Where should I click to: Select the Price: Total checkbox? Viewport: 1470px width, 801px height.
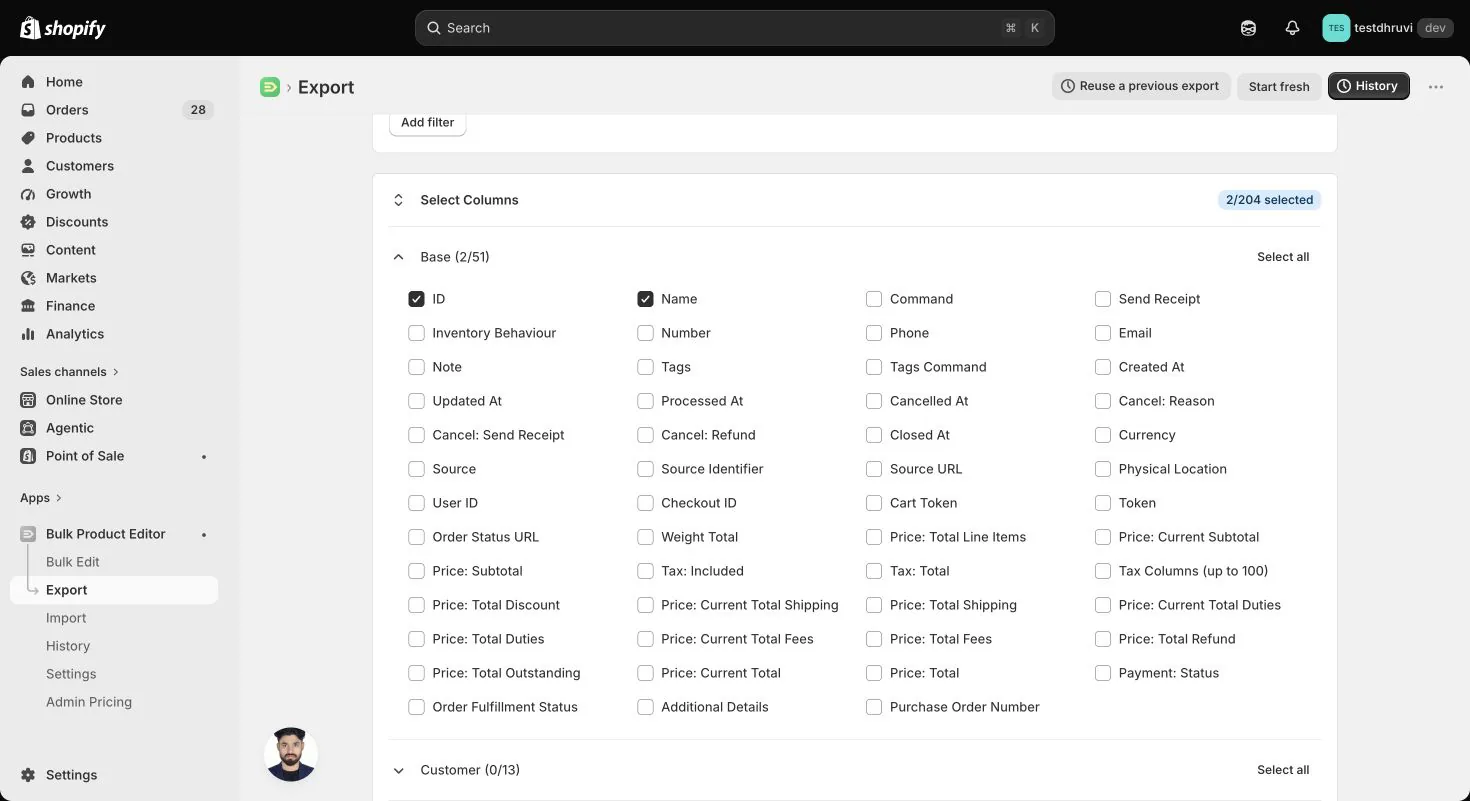click(874, 673)
